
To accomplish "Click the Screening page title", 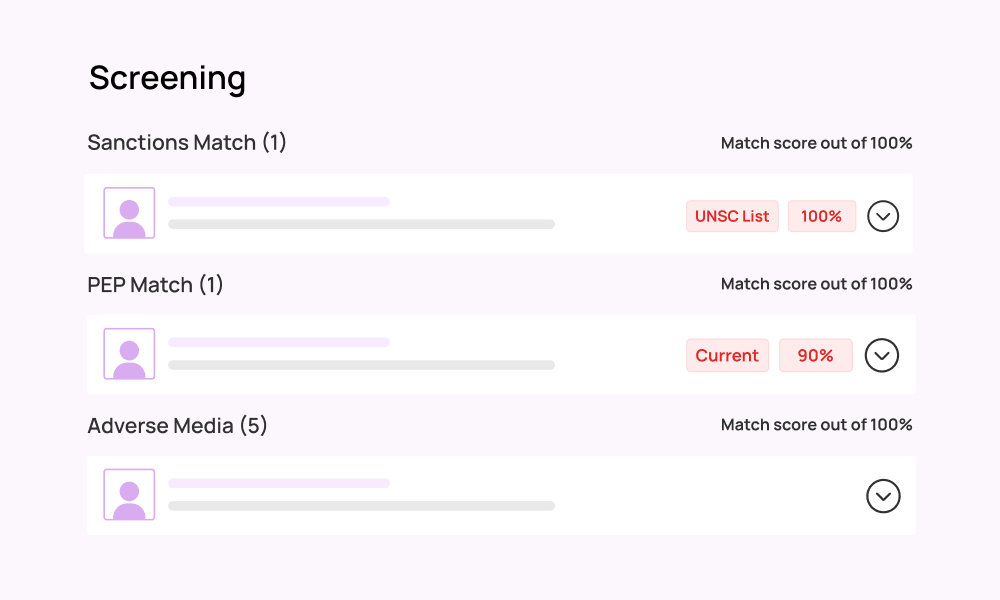I will (x=167, y=78).
